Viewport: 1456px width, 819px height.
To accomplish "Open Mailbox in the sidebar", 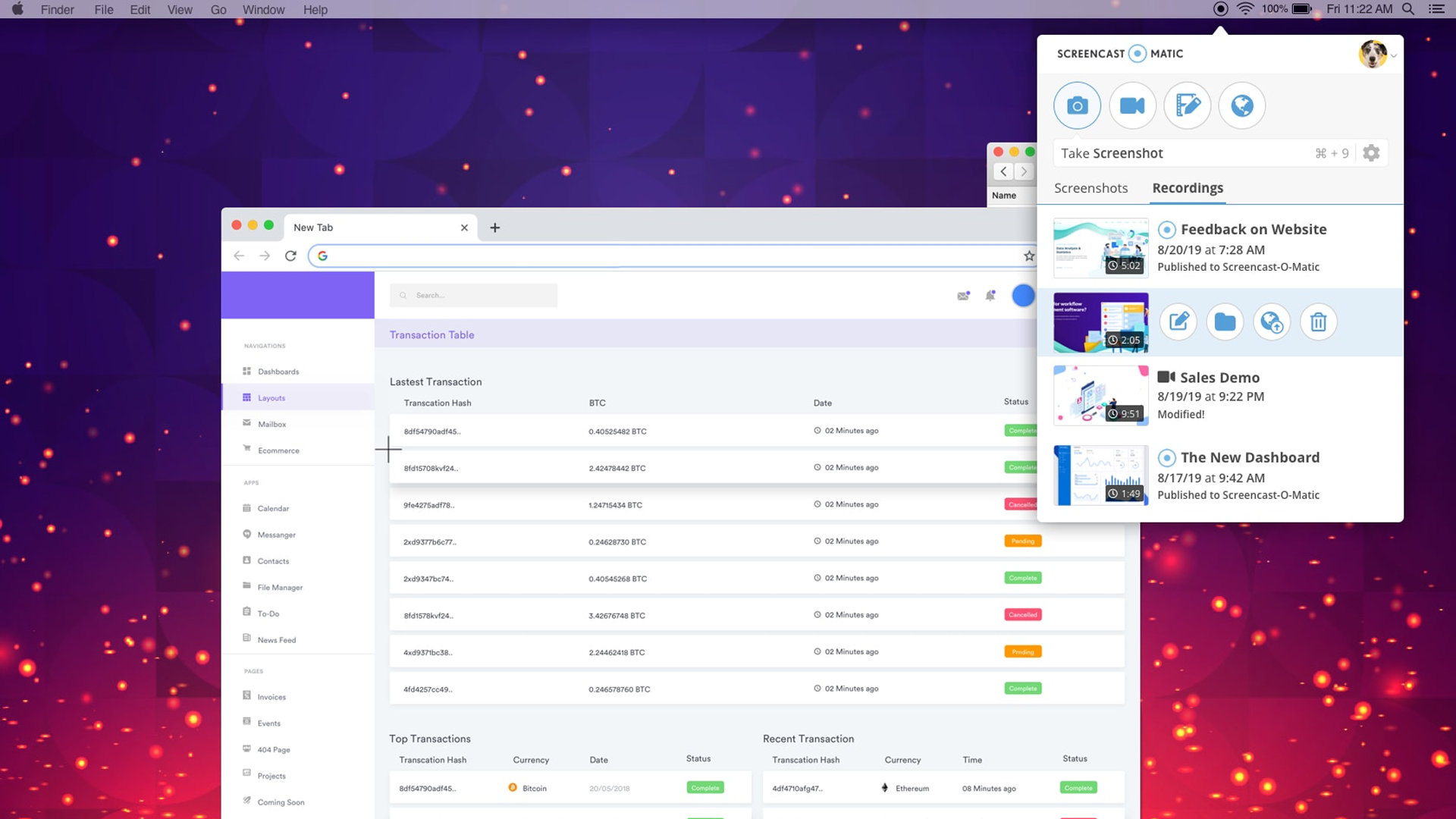I will coord(271,424).
